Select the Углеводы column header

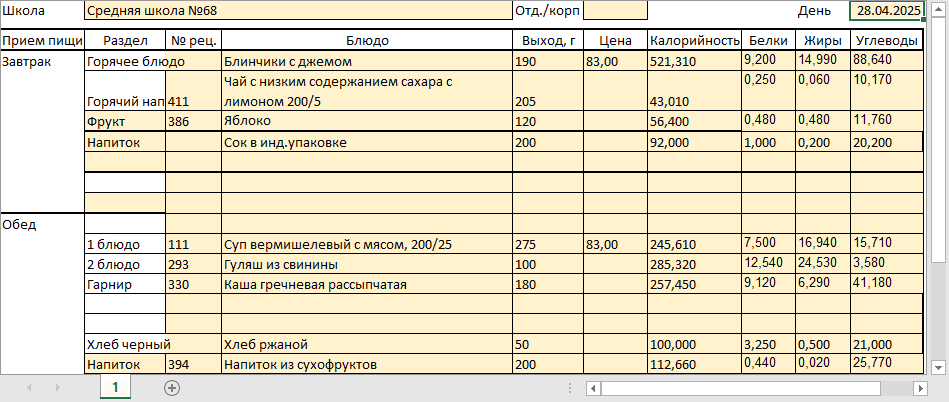click(x=887, y=40)
